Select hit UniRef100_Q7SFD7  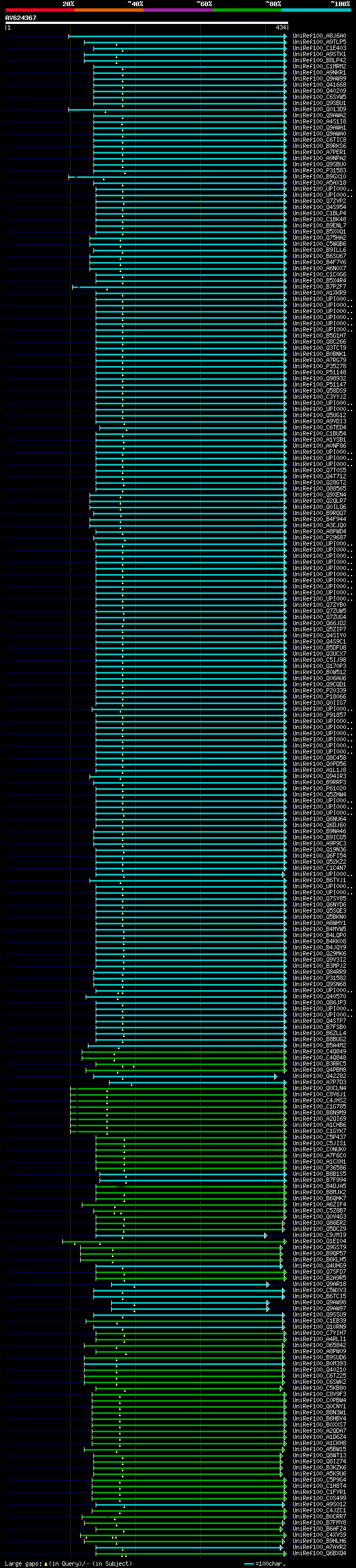point(319,1272)
